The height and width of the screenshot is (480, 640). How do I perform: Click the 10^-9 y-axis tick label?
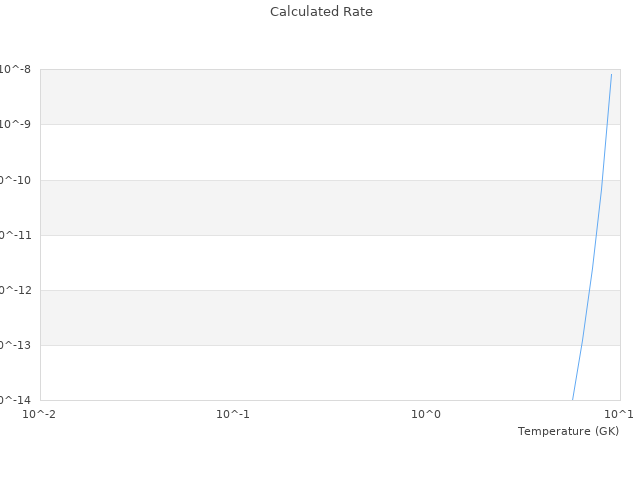pos(16,125)
